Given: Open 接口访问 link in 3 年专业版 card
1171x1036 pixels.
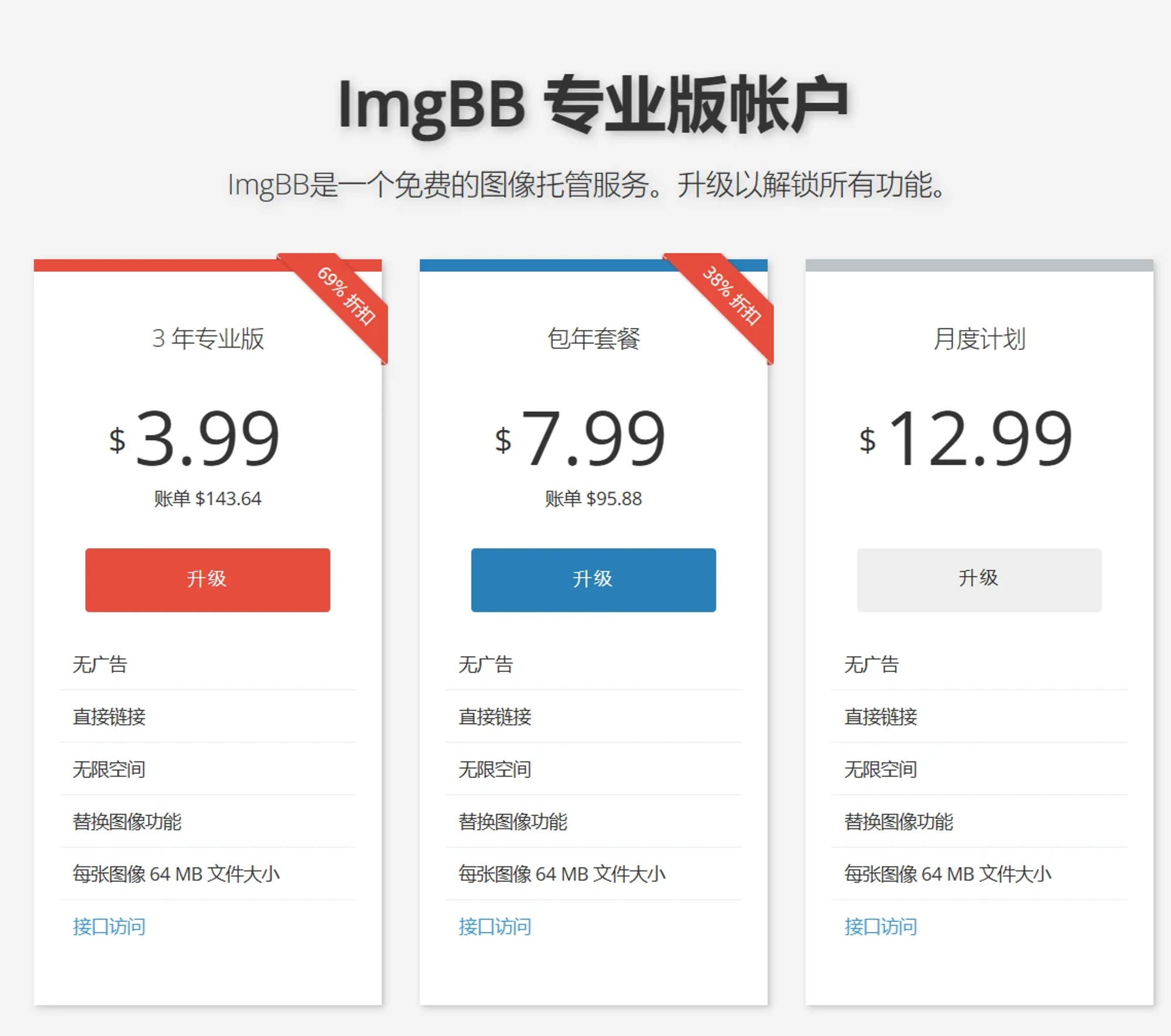Looking at the screenshot, I should [x=109, y=927].
